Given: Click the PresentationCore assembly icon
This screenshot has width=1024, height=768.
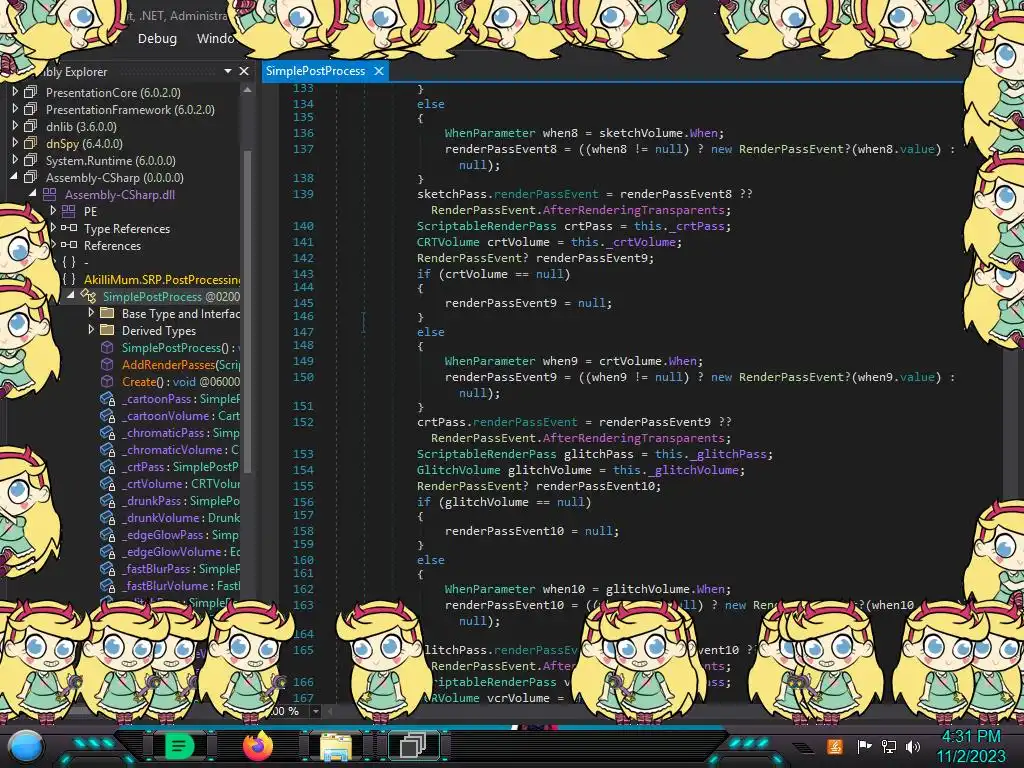Looking at the screenshot, I should [30, 92].
